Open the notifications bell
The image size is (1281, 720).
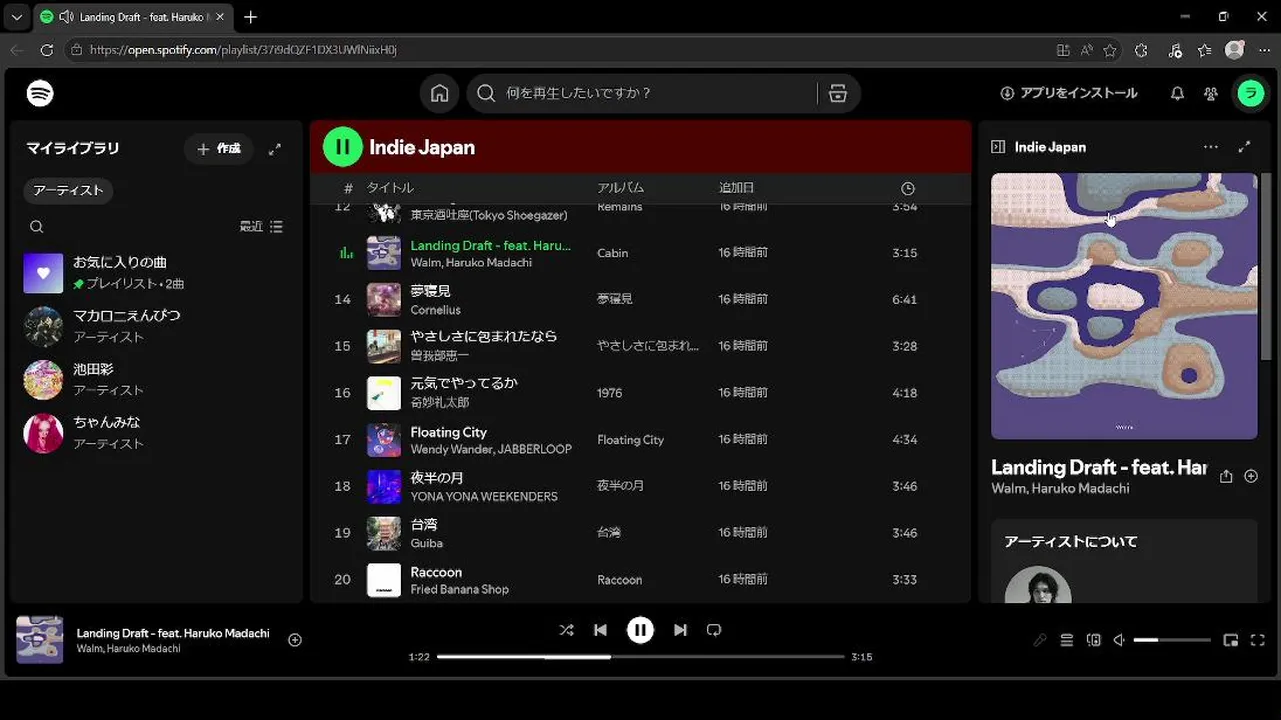click(1177, 93)
